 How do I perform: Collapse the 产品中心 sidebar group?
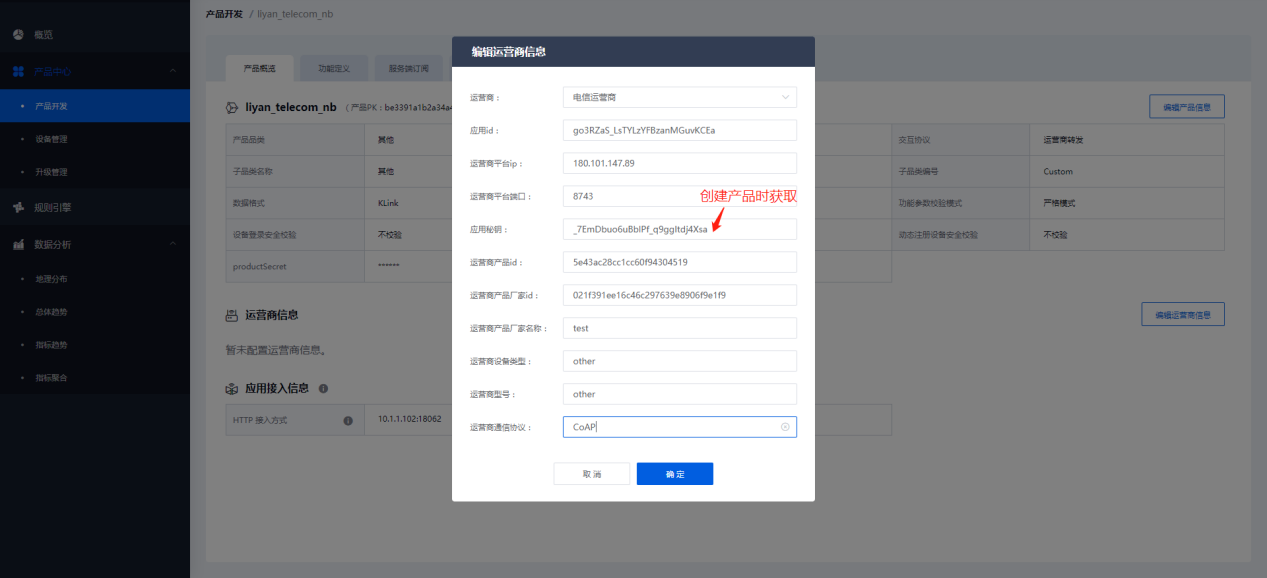coord(172,71)
